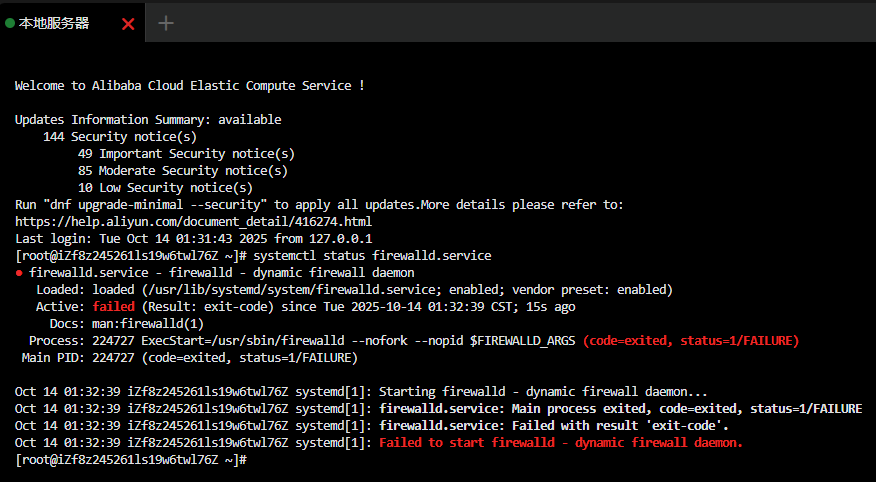Screen dimensions: 876x482
Task: Click the "Failed with result 'exit-code'" log line
Action: 554,425
